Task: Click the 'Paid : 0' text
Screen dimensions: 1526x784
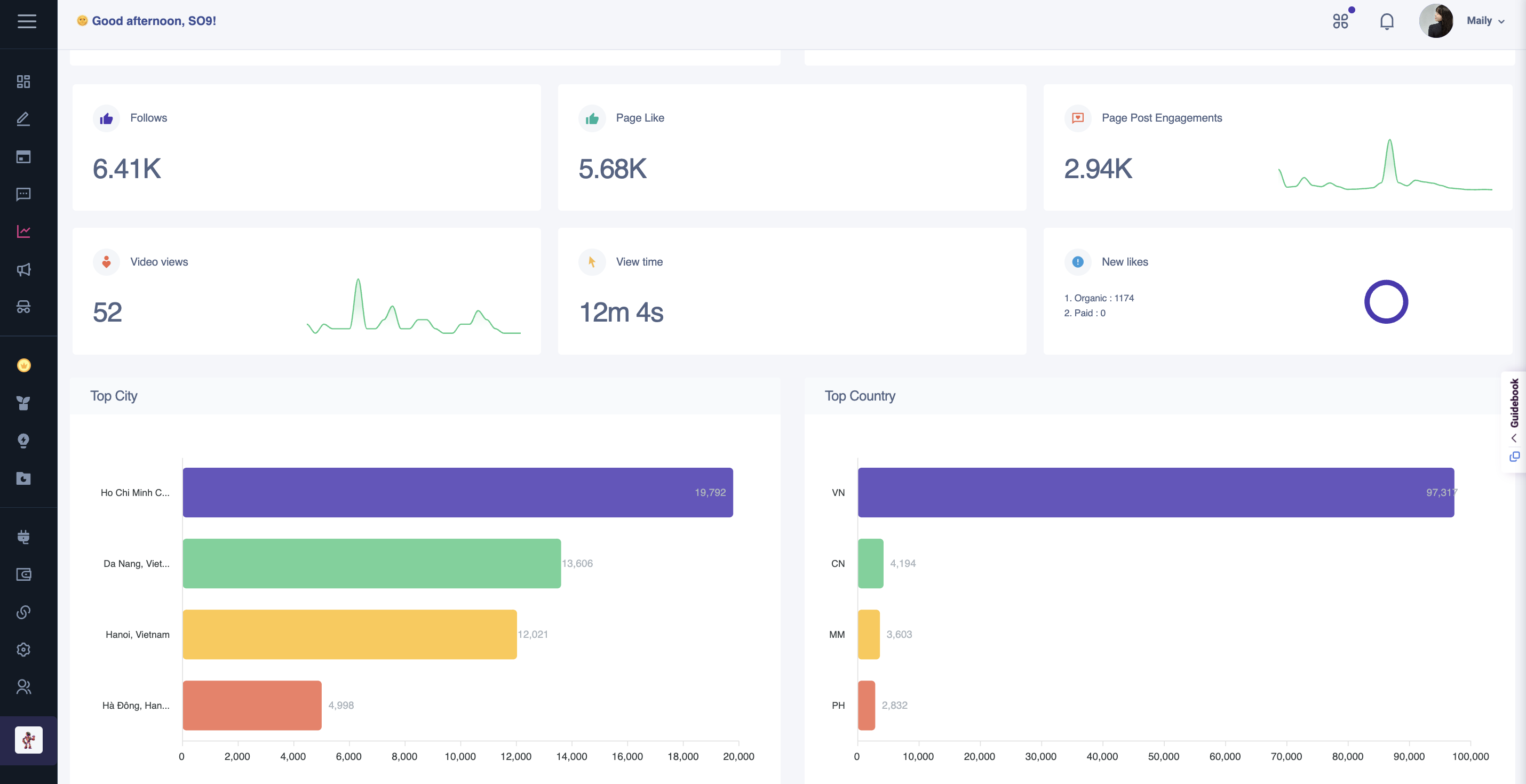Action: 1085,313
